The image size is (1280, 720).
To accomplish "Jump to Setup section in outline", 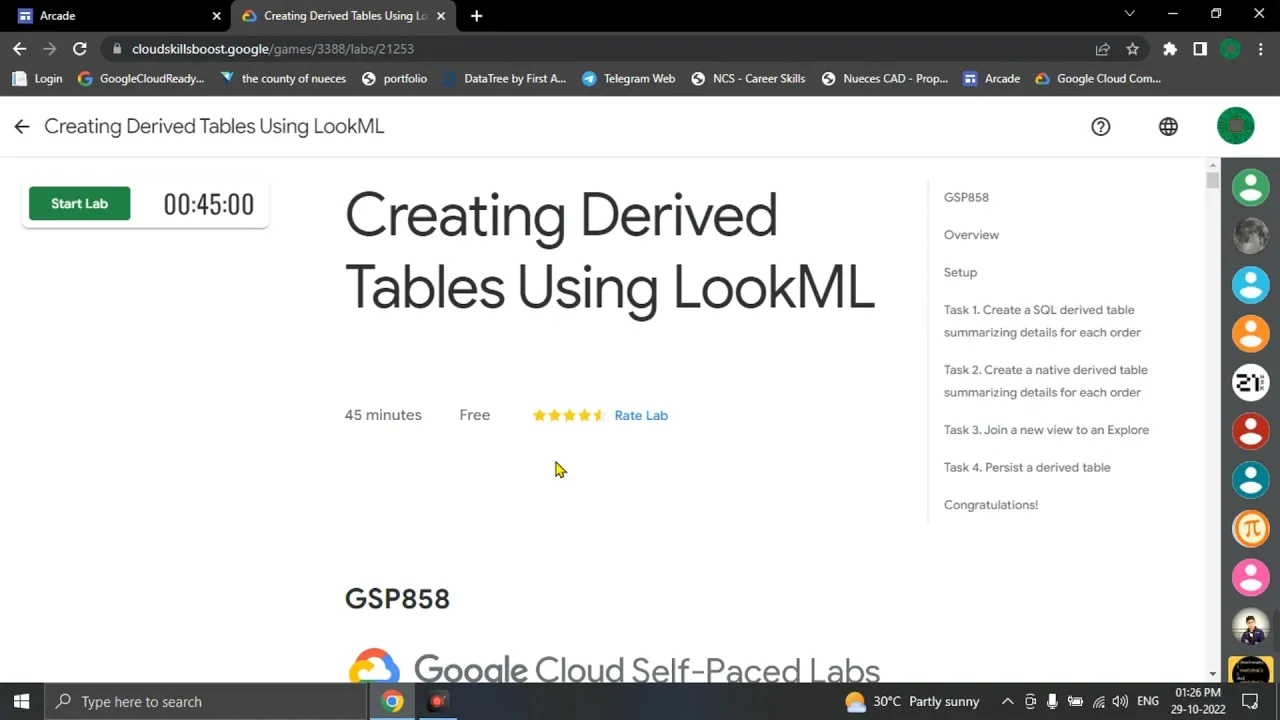I will [x=960, y=272].
